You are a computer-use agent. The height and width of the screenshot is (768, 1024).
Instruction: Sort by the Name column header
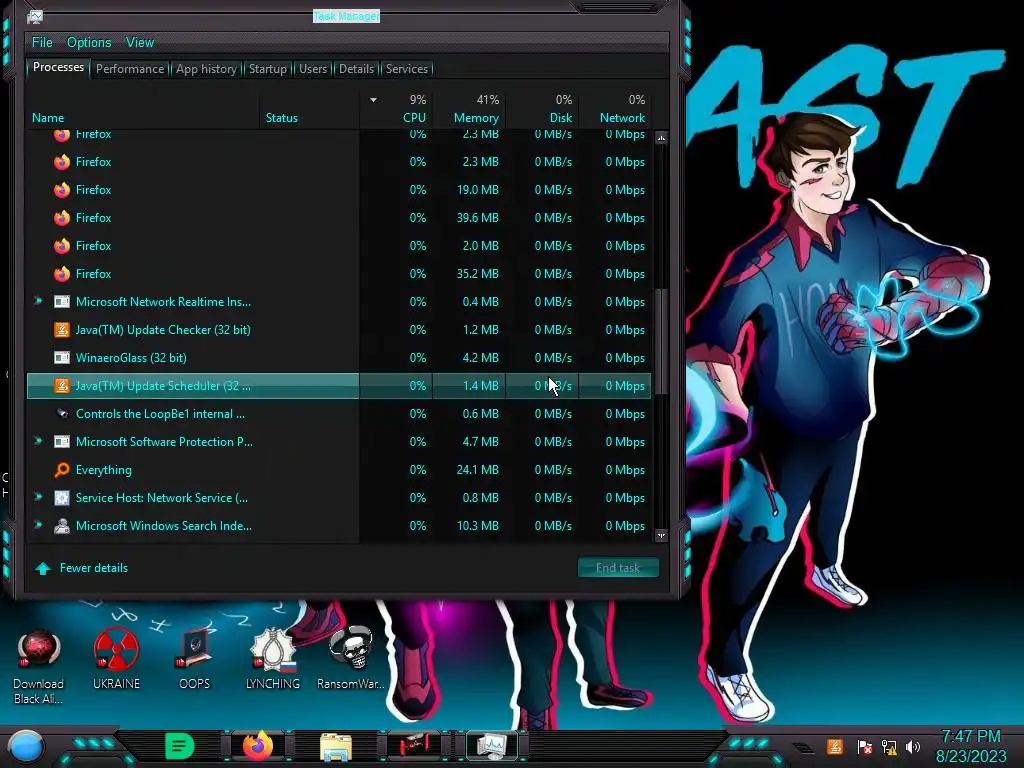pyautogui.click(x=48, y=118)
